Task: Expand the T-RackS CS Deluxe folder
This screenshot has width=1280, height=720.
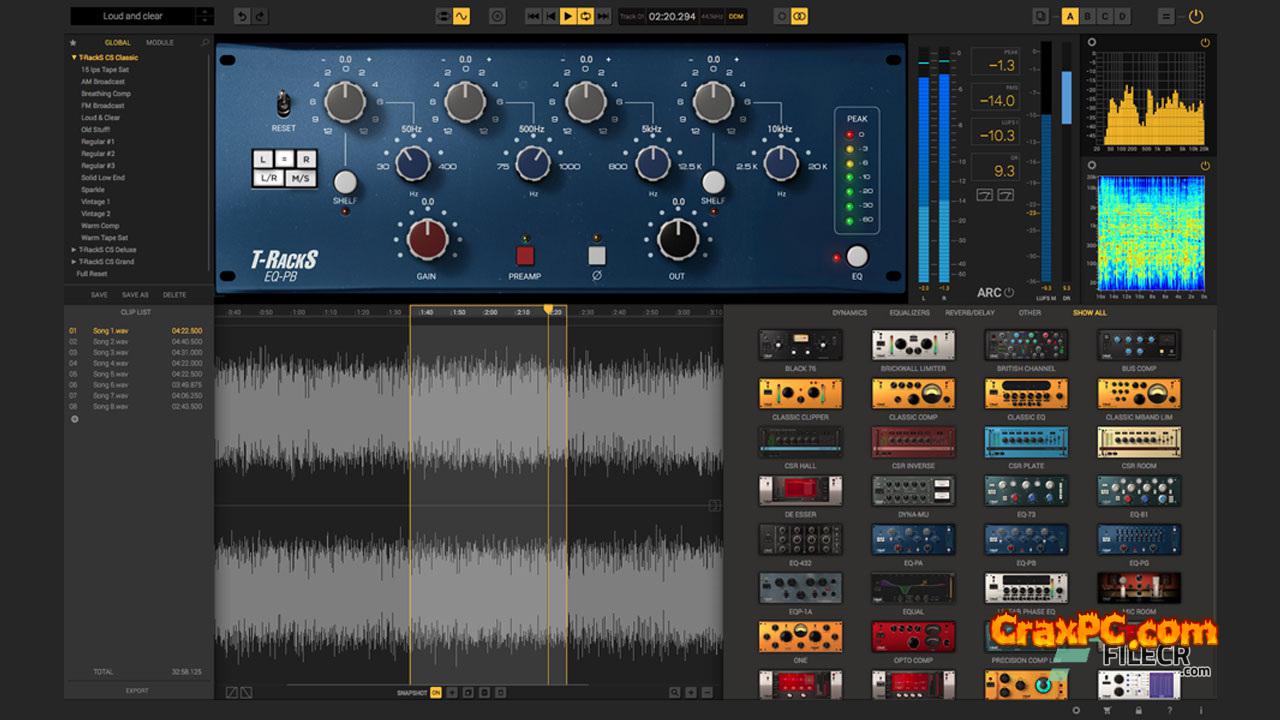Action: pos(74,250)
